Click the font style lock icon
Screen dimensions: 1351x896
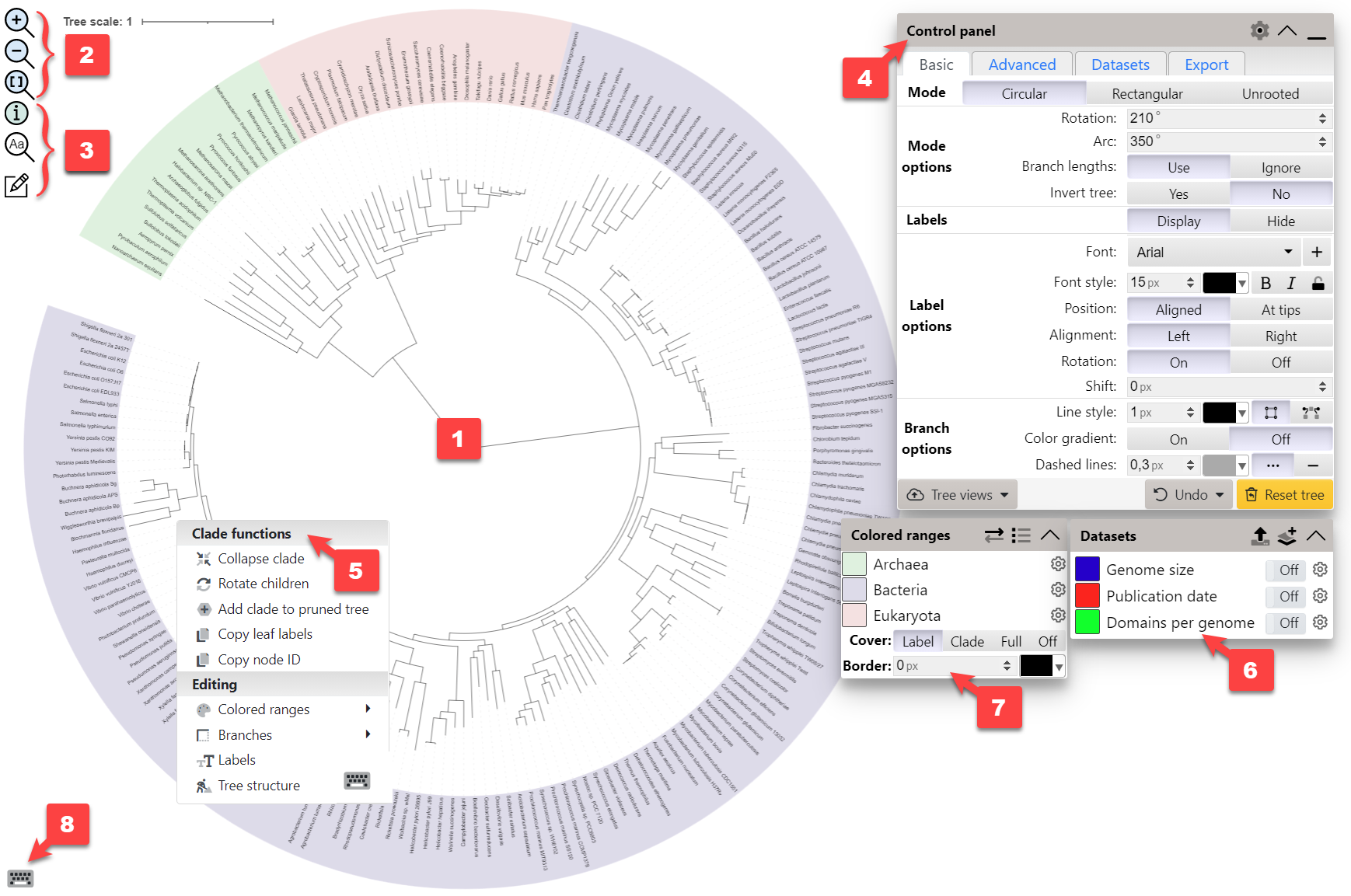click(x=1318, y=283)
